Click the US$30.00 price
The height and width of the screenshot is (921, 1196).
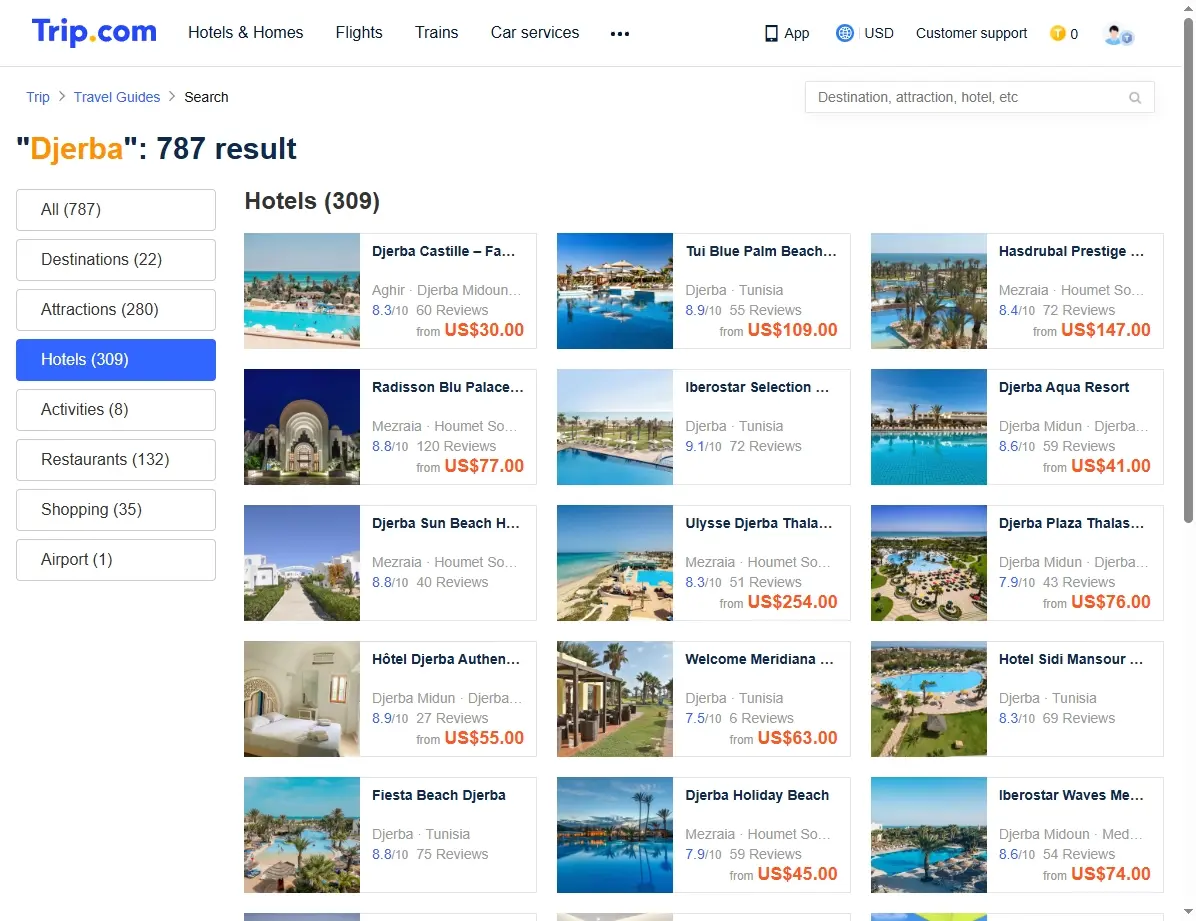(484, 330)
